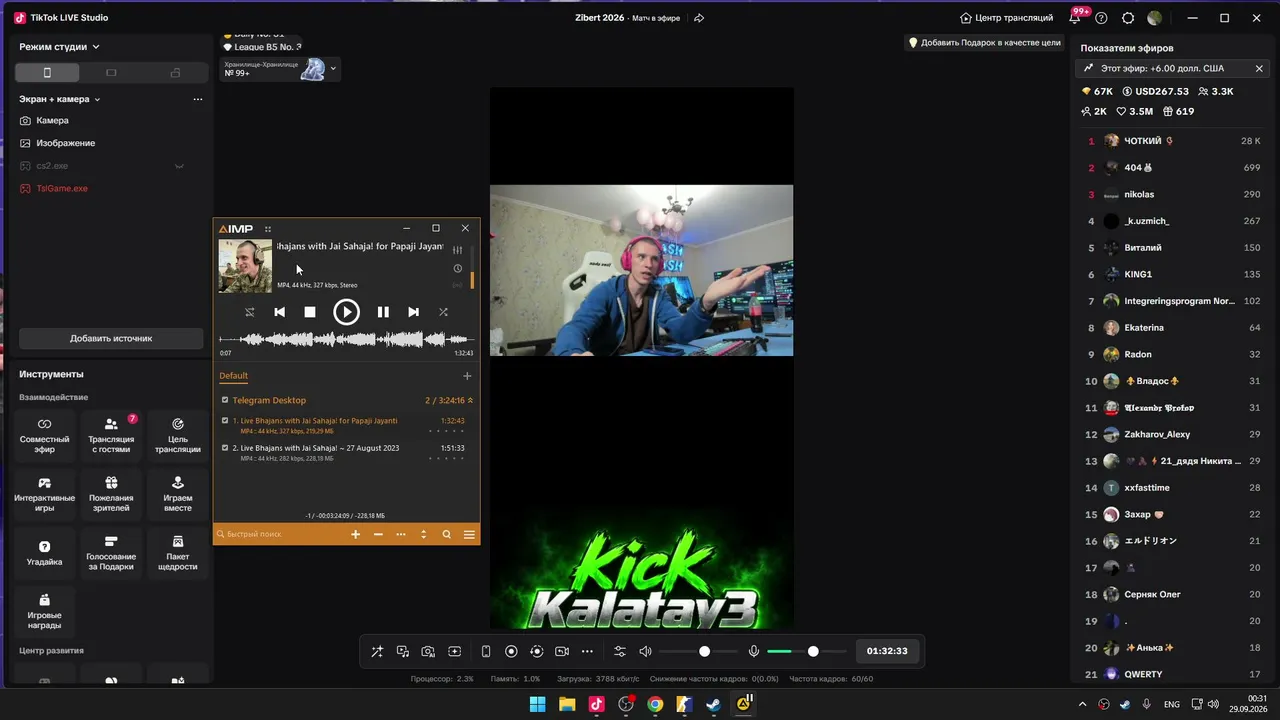Click the AIMP add files plus icon in the bottom bar
The image size is (1280, 720).
pyautogui.click(x=355, y=535)
